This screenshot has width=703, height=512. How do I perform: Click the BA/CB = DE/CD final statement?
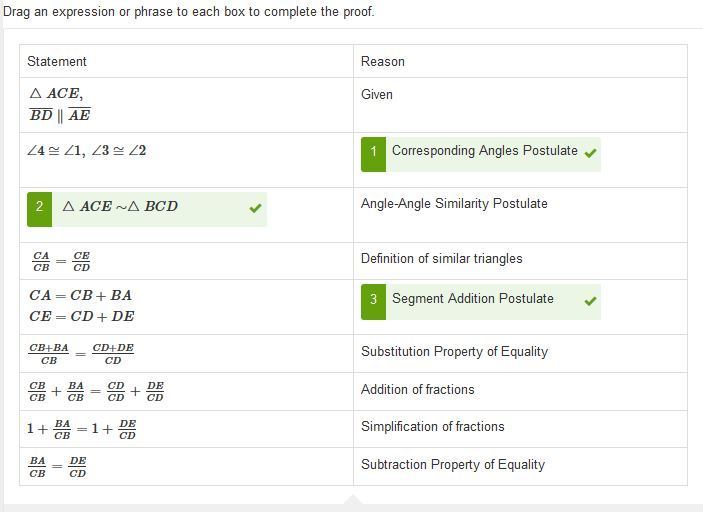(57, 467)
